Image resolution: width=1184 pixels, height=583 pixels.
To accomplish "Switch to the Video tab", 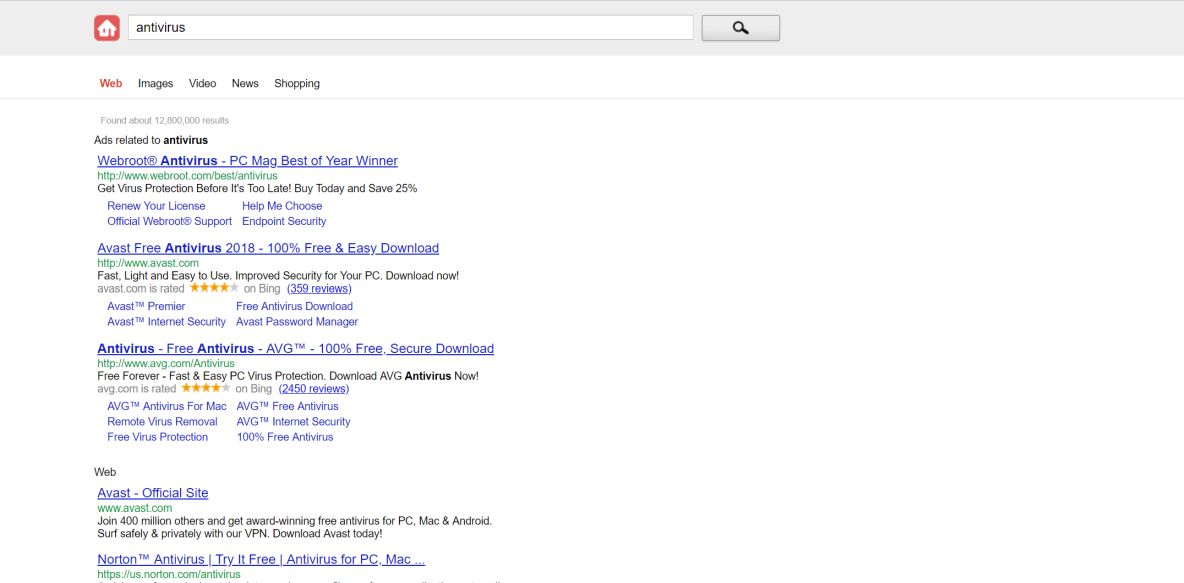I will point(202,83).
